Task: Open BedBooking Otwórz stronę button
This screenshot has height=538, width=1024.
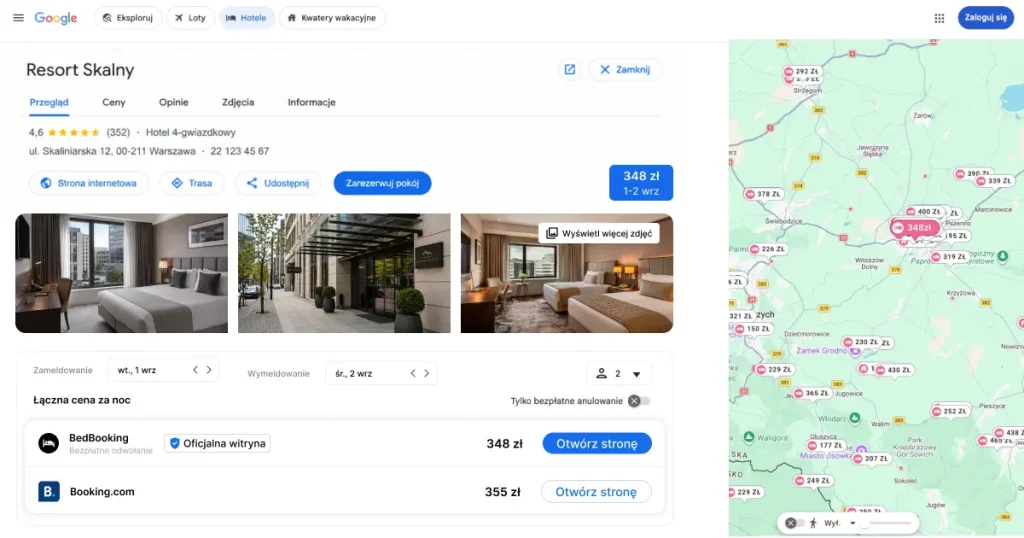Action: (x=597, y=443)
